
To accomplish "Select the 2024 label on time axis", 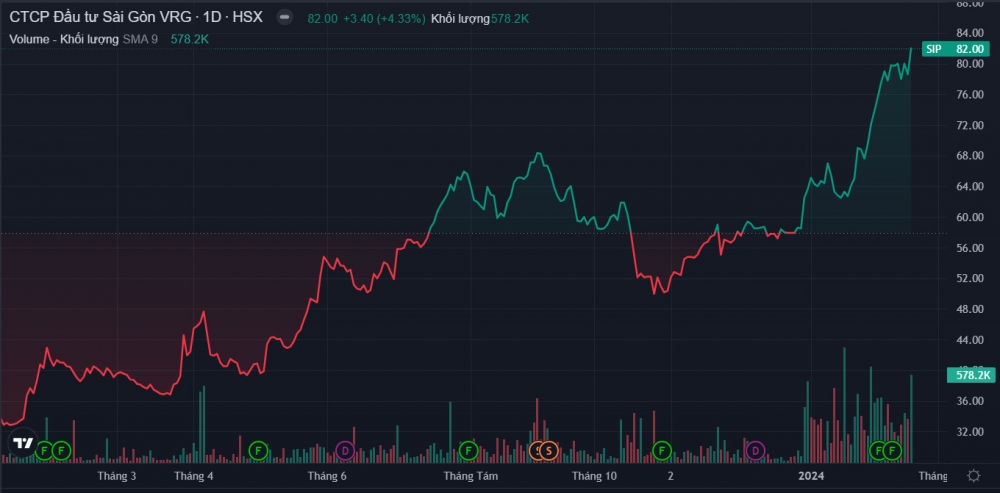I will [x=812, y=477].
